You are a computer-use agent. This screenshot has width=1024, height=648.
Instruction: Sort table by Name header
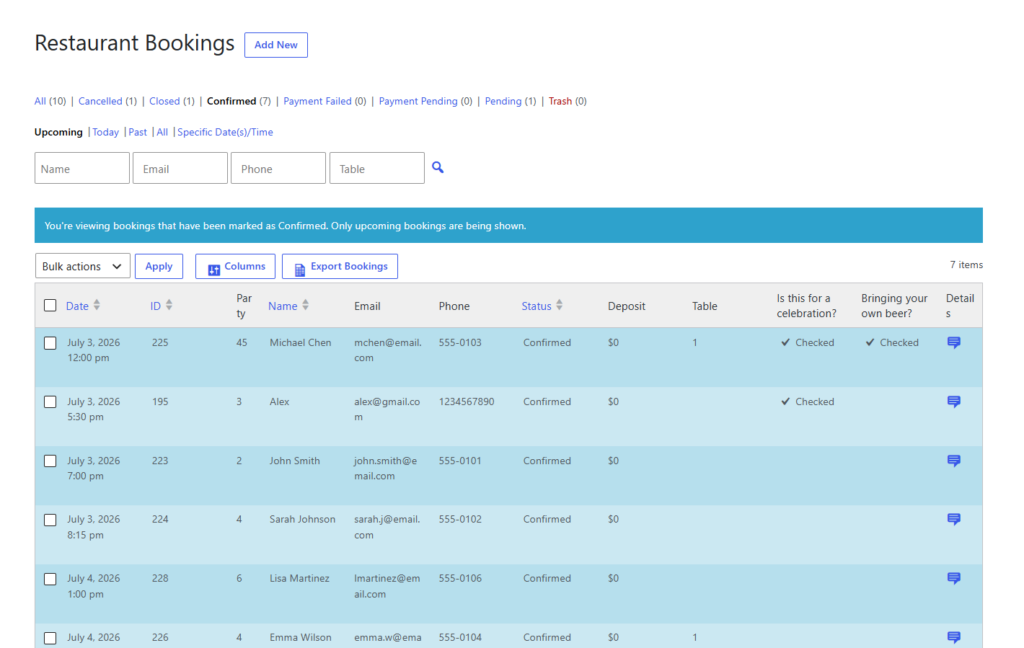pyautogui.click(x=282, y=306)
